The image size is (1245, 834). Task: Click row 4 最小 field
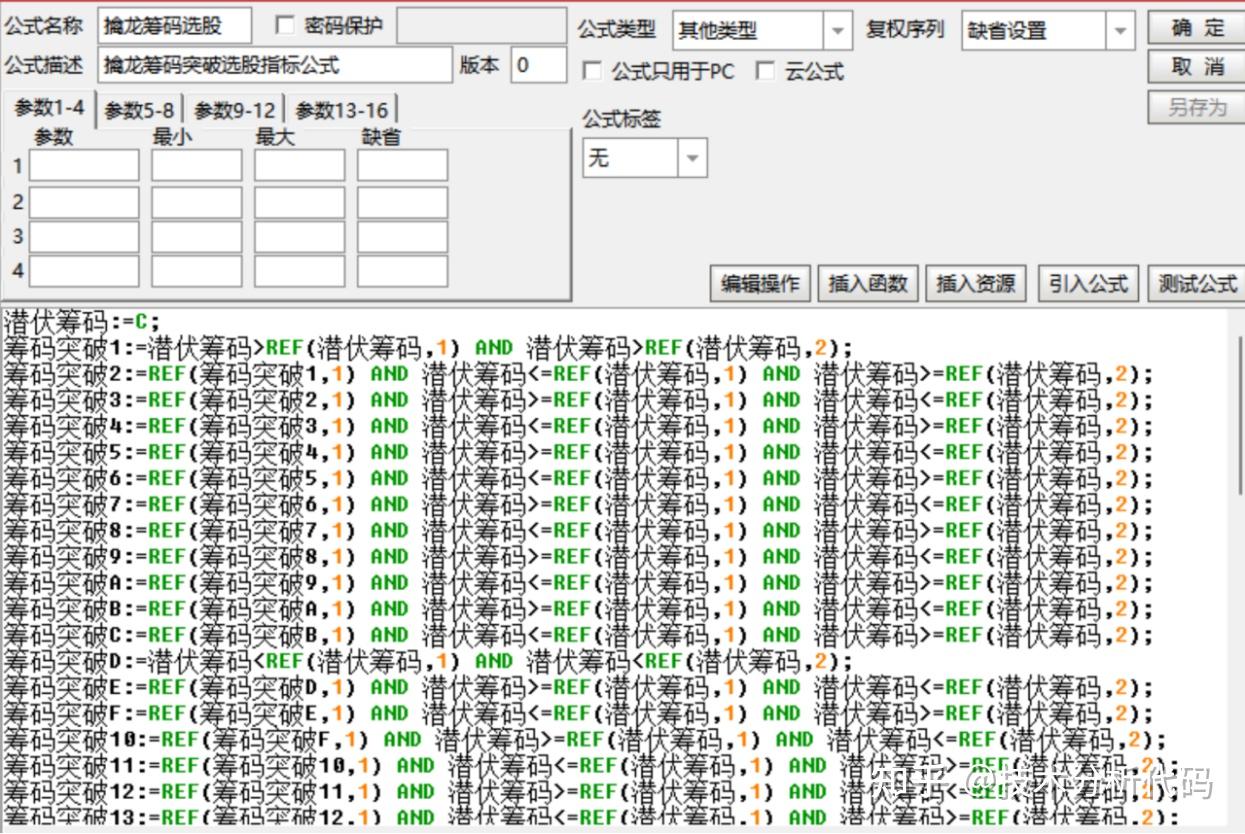pyautogui.click(x=197, y=271)
